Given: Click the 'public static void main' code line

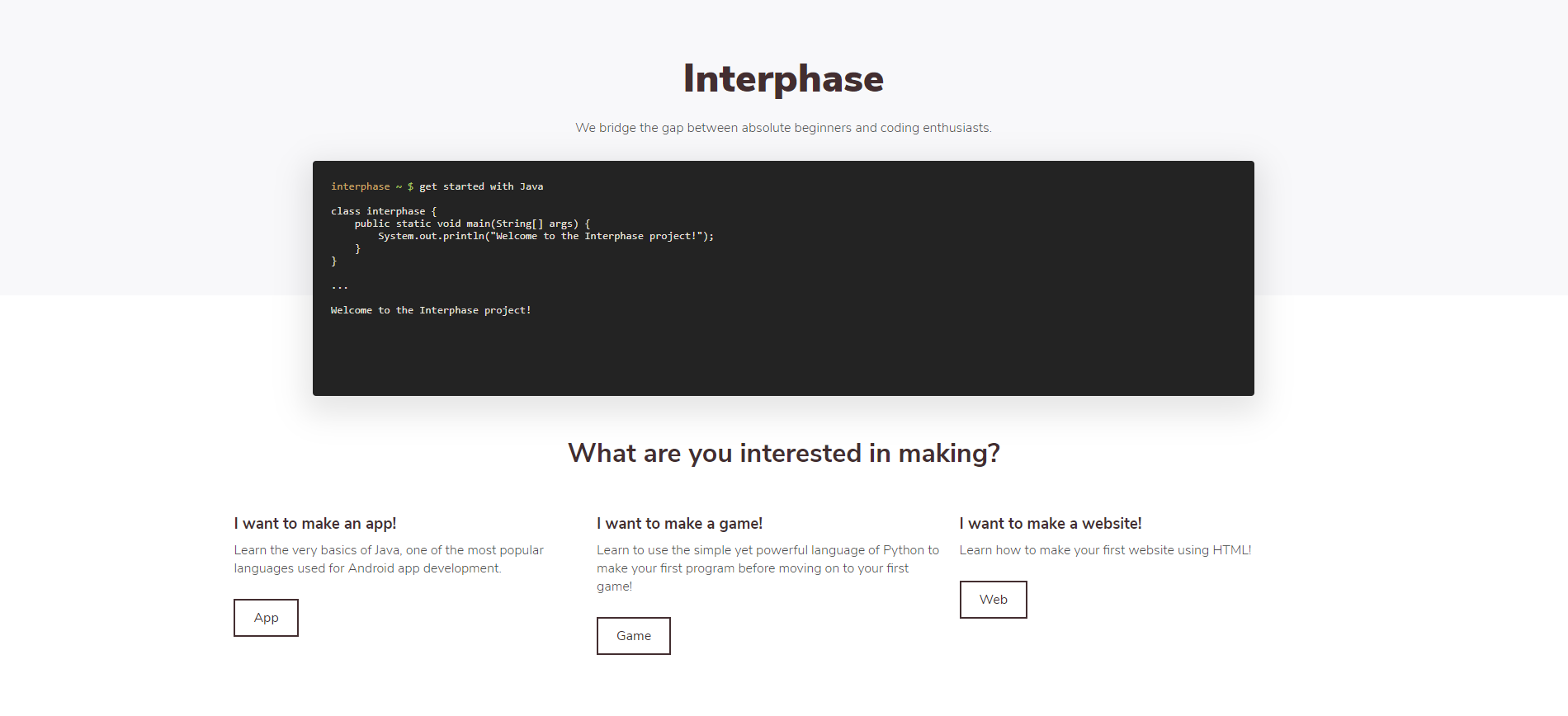Looking at the screenshot, I should [x=470, y=223].
